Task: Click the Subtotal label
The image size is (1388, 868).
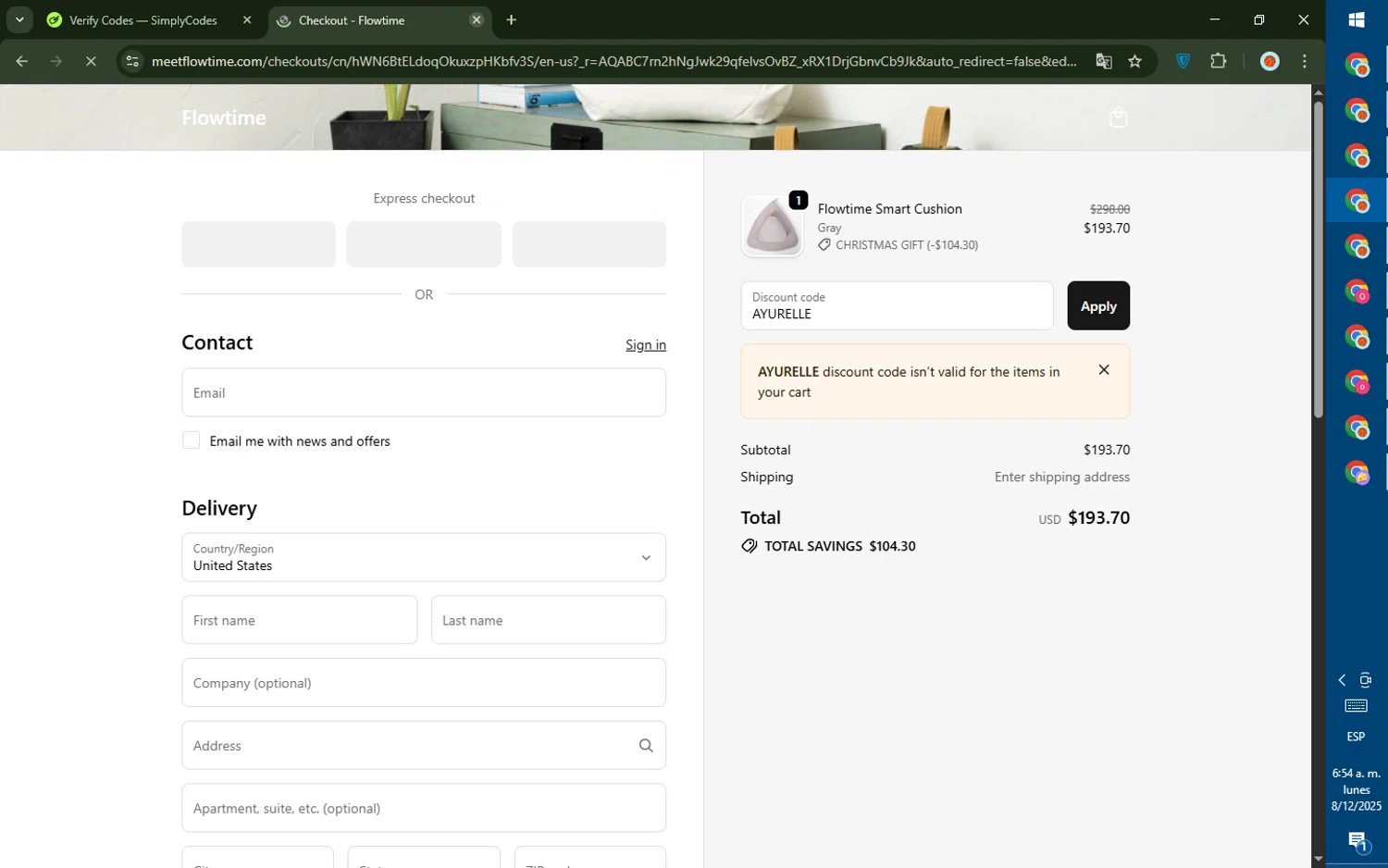Action: pyautogui.click(x=766, y=450)
